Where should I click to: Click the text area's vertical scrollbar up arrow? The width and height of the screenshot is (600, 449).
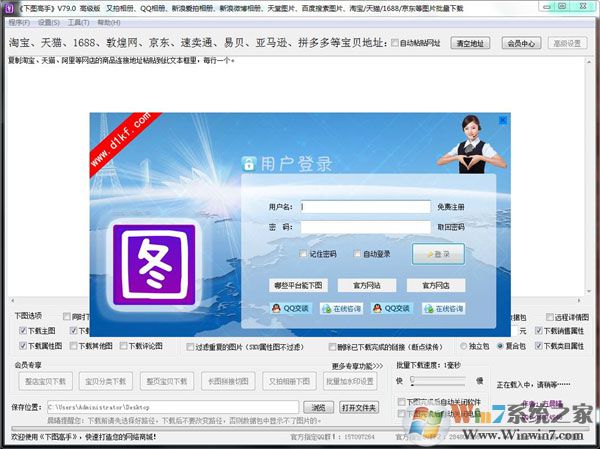(x=589, y=61)
